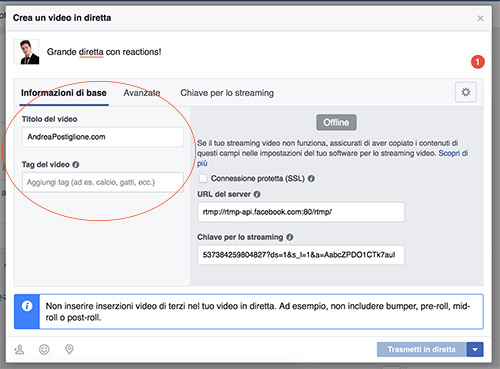Click the Aggiungi tag input field
Image resolution: width=500 pixels, height=369 pixels.
click(x=103, y=182)
